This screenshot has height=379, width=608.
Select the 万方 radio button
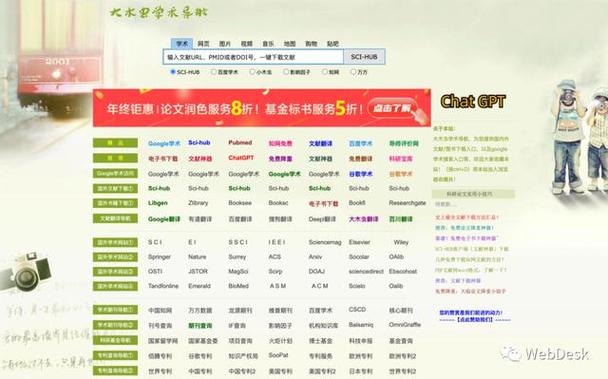tap(353, 72)
